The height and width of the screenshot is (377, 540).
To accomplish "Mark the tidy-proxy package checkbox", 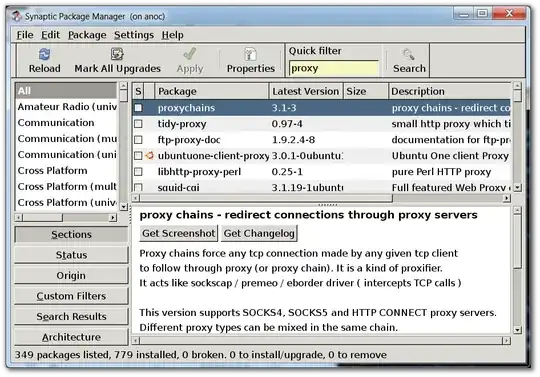I will point(138,124).
